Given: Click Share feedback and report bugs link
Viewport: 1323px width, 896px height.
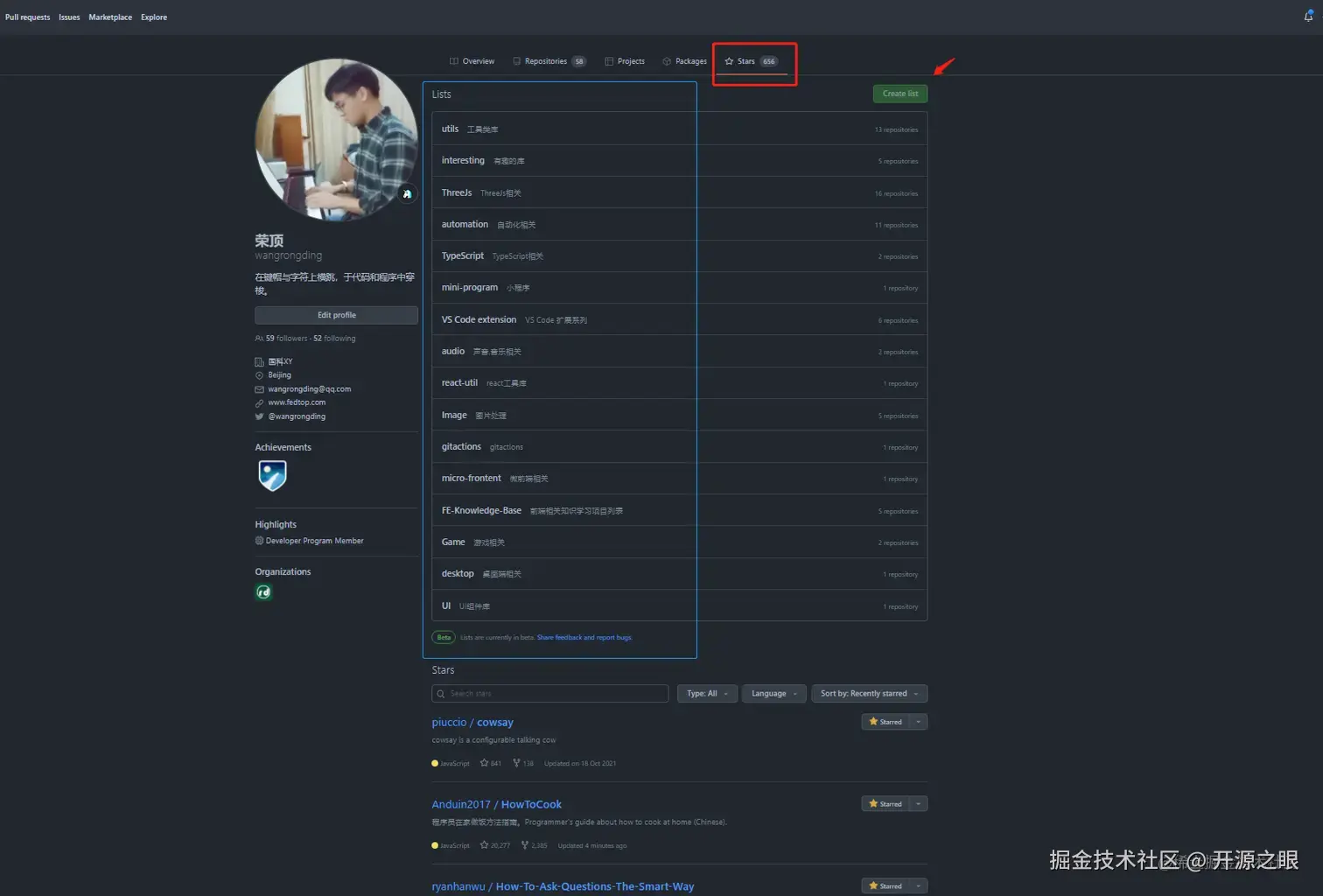Looking at the screenshot, I should click(584, 637).
